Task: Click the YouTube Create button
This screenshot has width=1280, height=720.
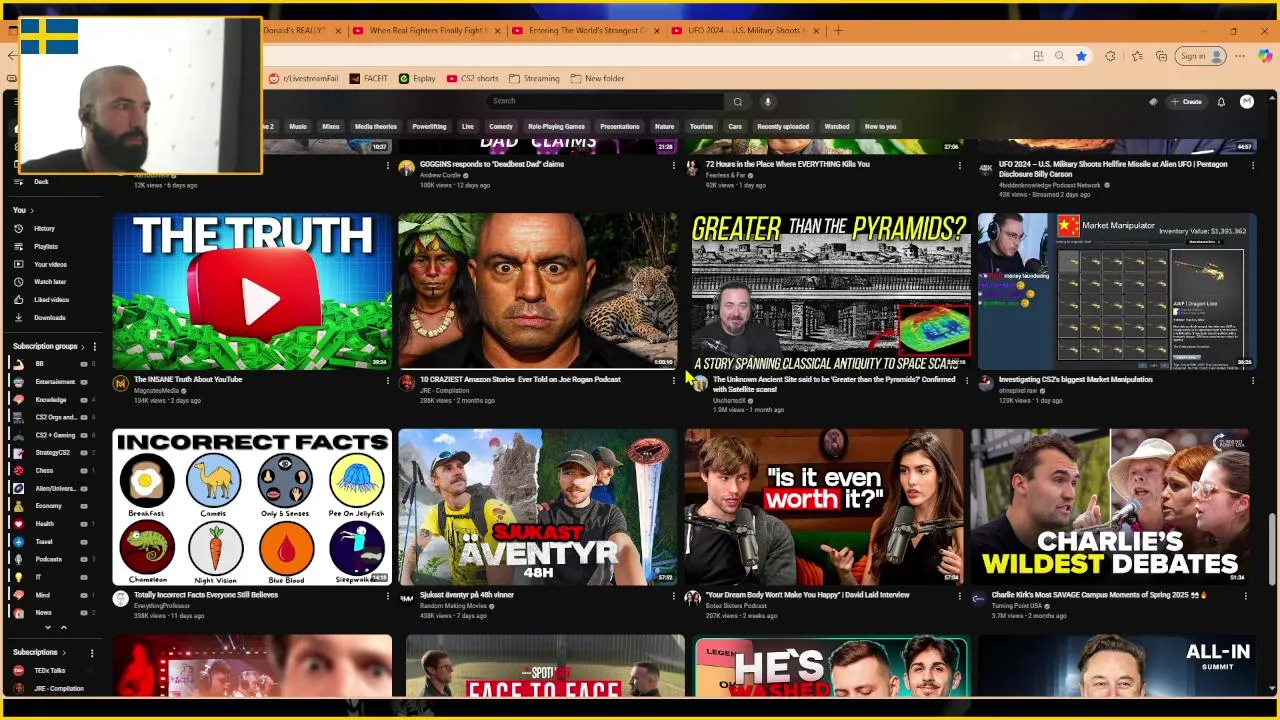Action: tap(1186, 102)
